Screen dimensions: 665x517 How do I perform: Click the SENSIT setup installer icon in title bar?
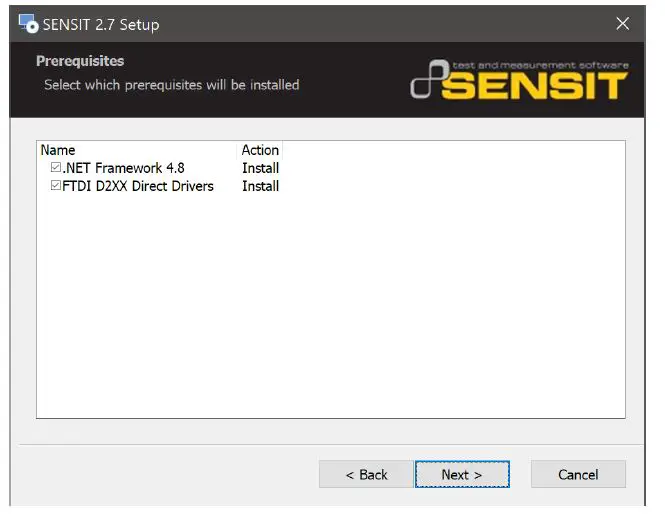pos(28,24)
